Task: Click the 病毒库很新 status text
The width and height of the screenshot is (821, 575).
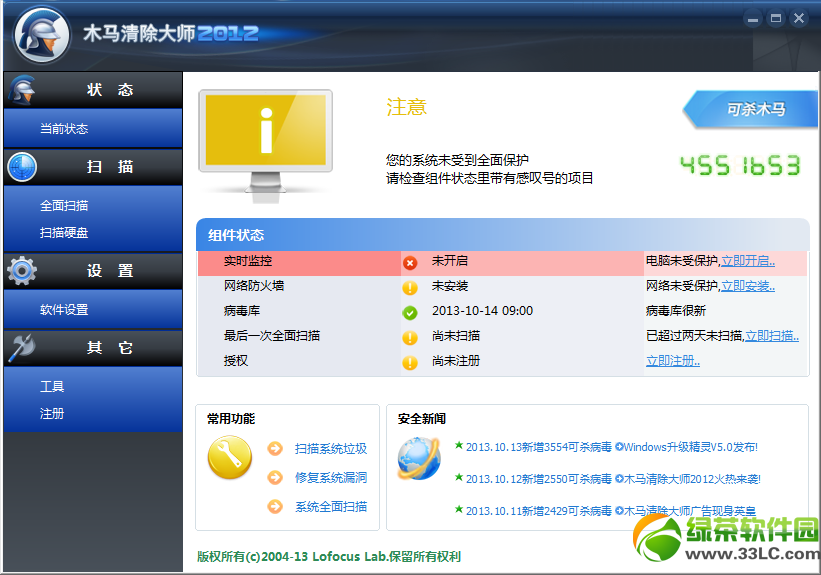Action: [676, 311]
